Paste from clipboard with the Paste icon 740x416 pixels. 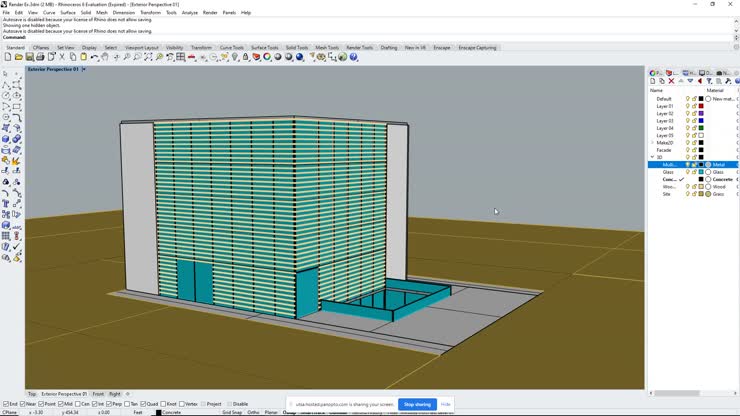click(84, 57)
